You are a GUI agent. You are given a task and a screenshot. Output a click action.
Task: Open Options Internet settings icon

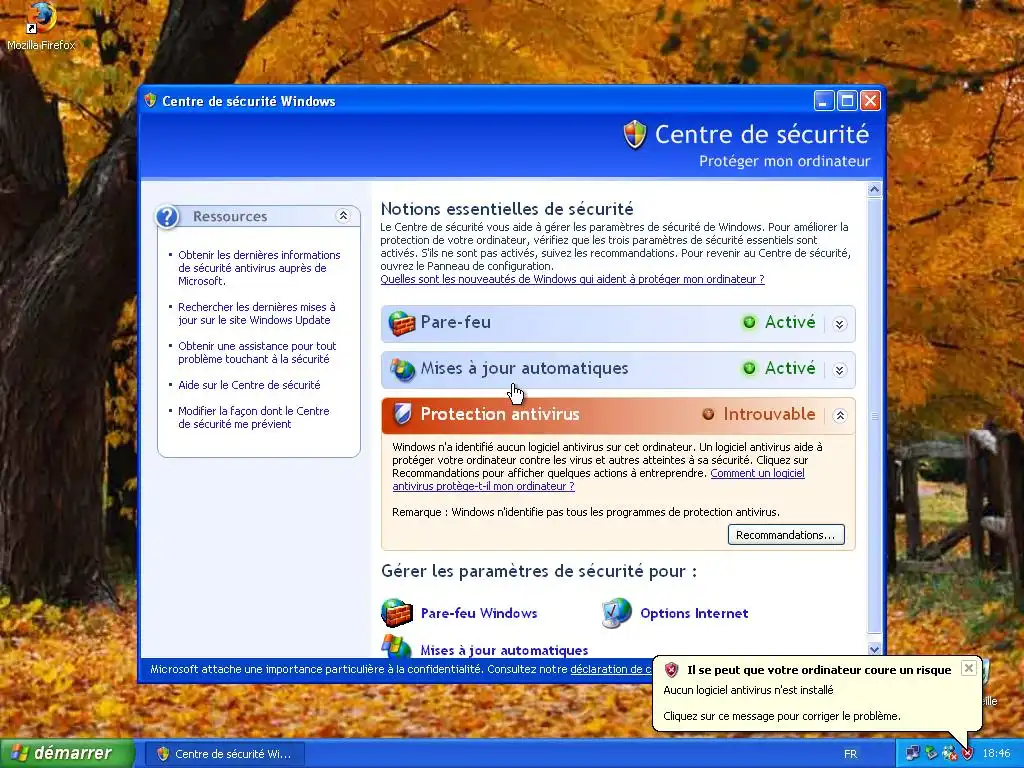(x=616, y=613)
